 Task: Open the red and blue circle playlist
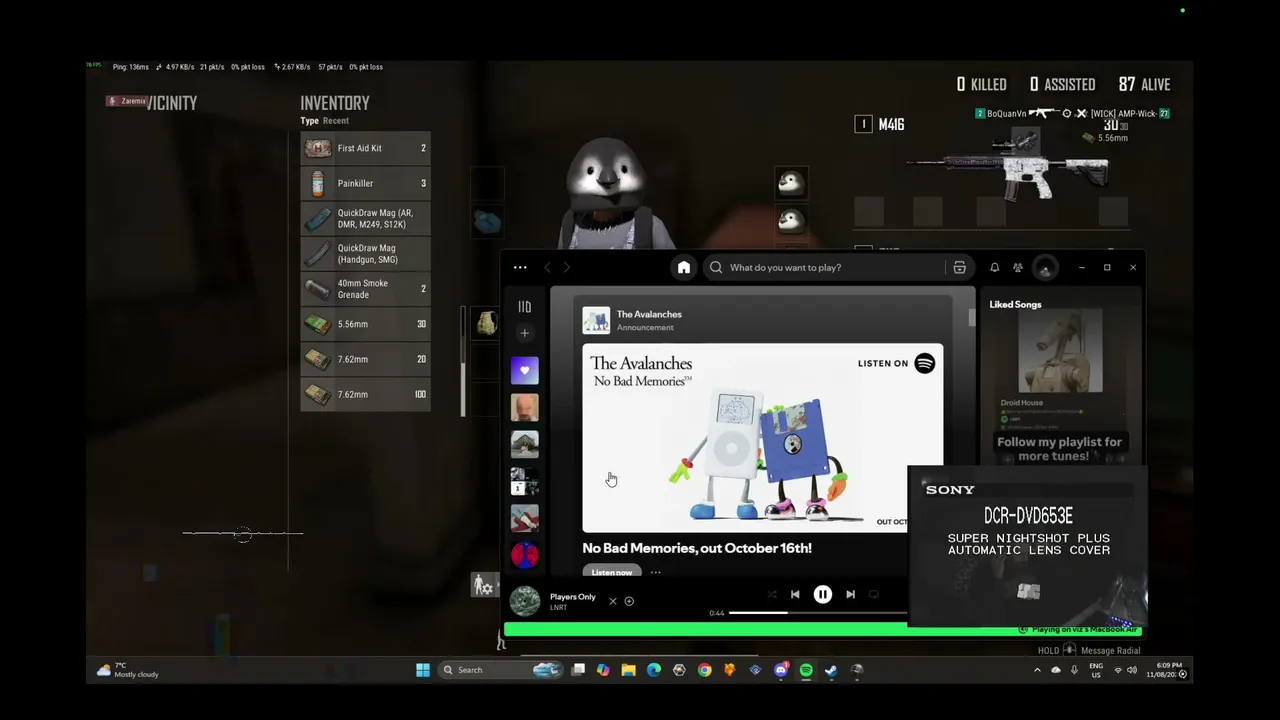(524, 555)
